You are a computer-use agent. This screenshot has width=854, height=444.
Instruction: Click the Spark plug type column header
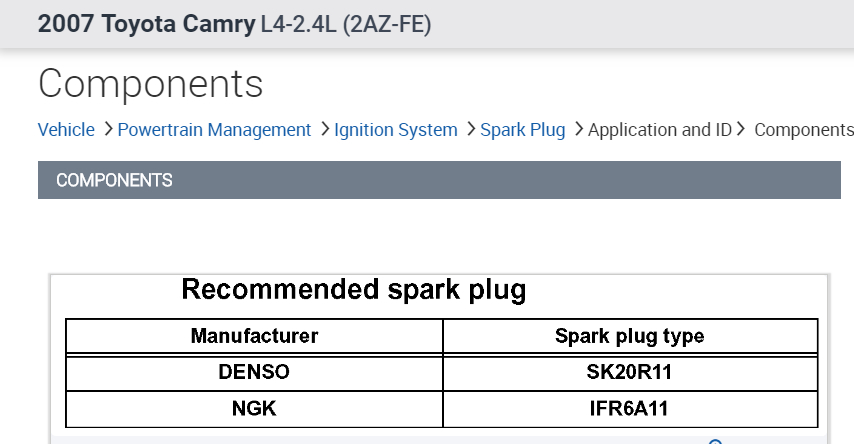629,337
